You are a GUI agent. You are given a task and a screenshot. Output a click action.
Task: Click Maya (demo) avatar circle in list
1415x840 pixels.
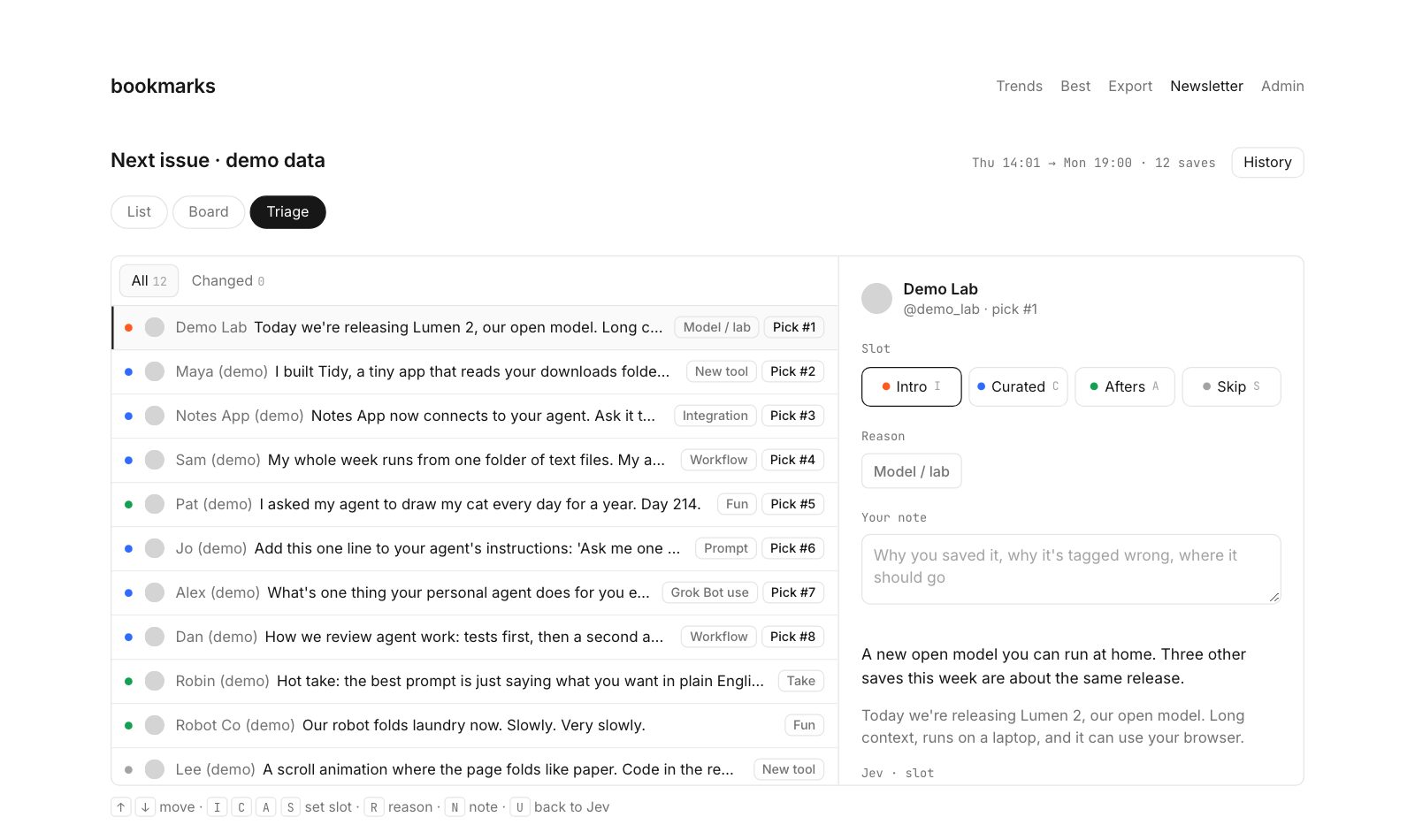(155, 371)
